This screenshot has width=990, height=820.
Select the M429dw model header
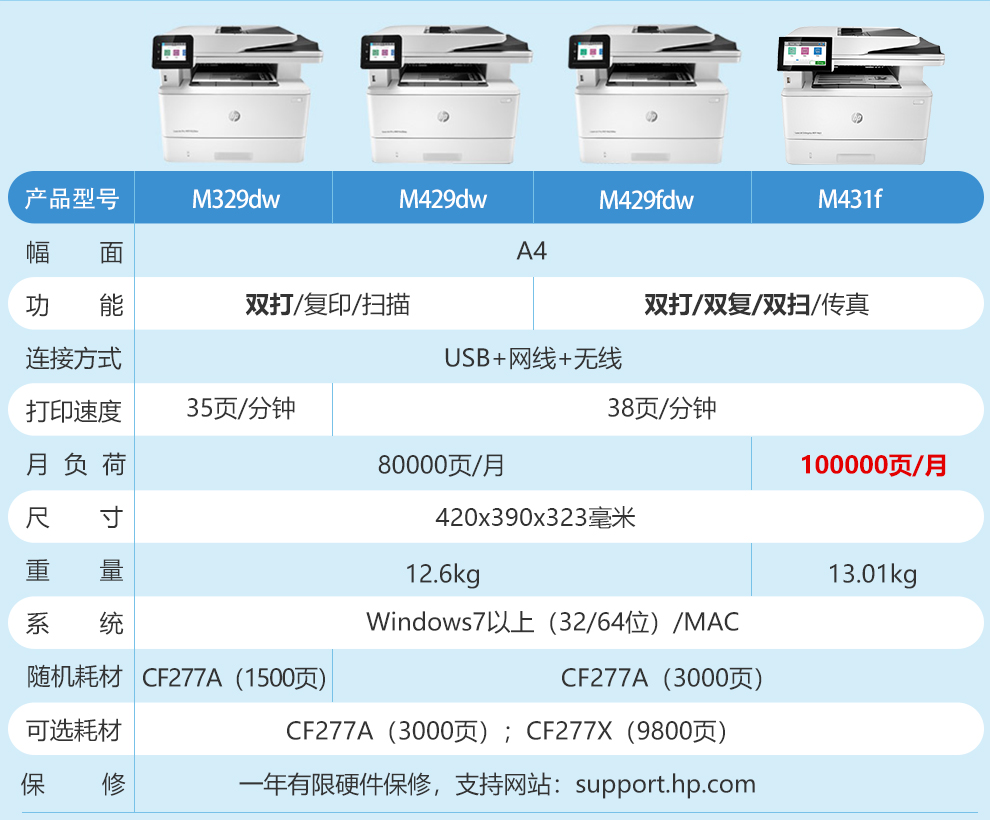coord(442,199)
